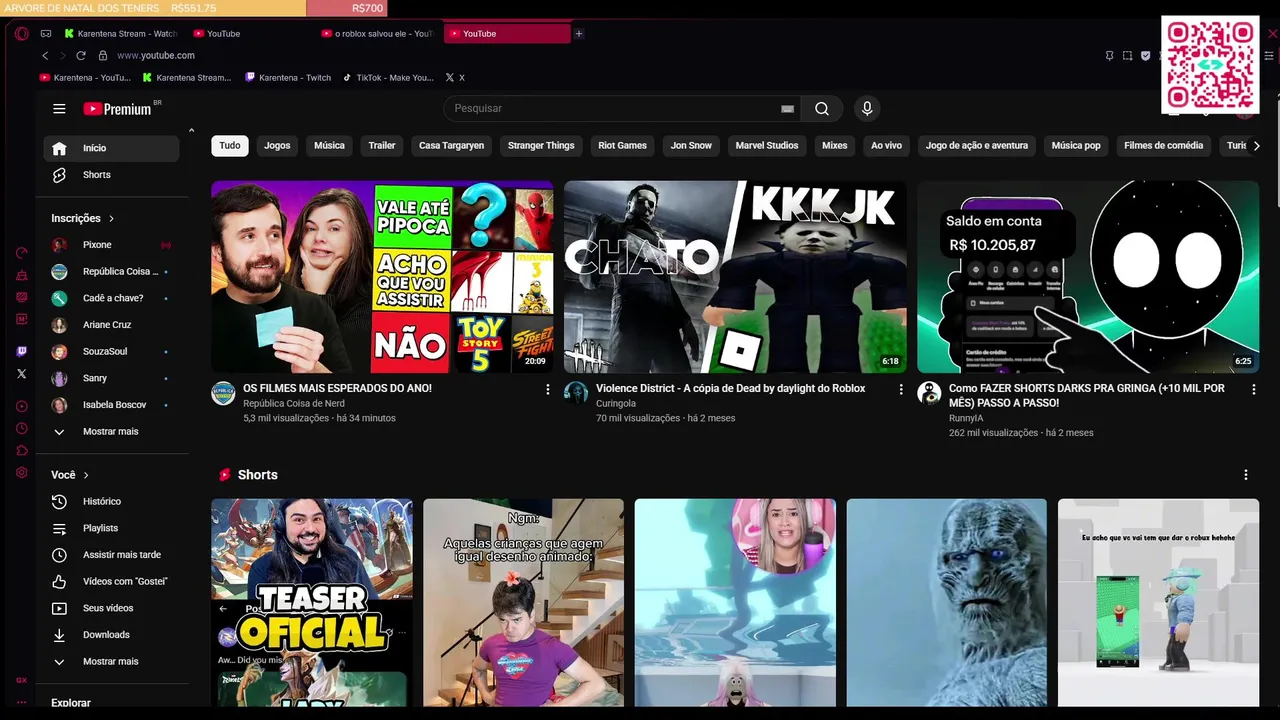1280x720 pixels.
Task: Select the Ao vivo filter chip
Action: coord(886,146)
